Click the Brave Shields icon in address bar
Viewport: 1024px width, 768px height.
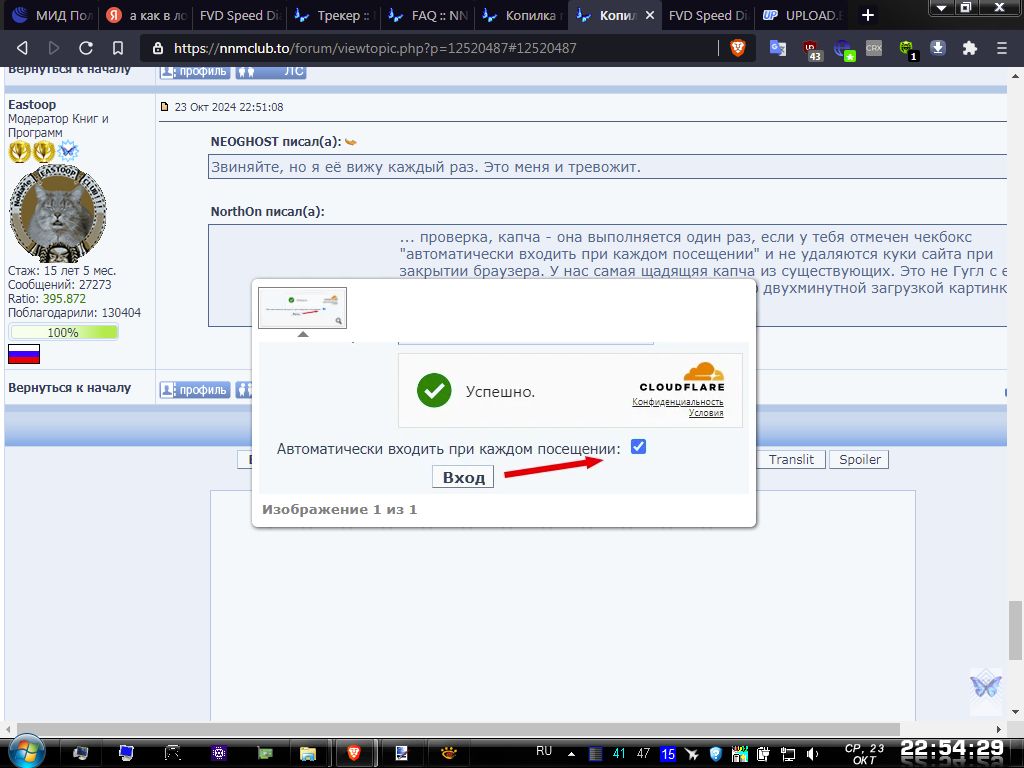coord(738,48)
